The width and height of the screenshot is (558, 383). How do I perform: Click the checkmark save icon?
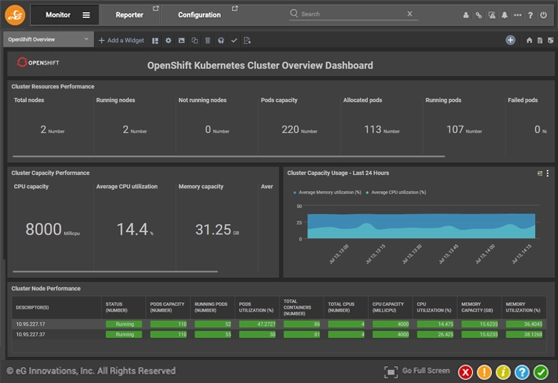pos(234,41)
